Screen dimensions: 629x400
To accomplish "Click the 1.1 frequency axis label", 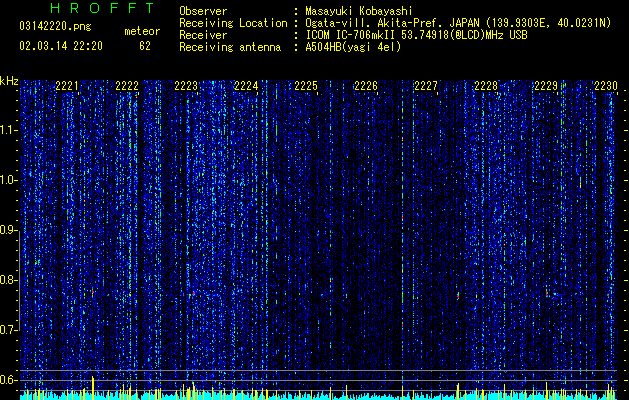I will pyautogui.click(x=8, y=130).
